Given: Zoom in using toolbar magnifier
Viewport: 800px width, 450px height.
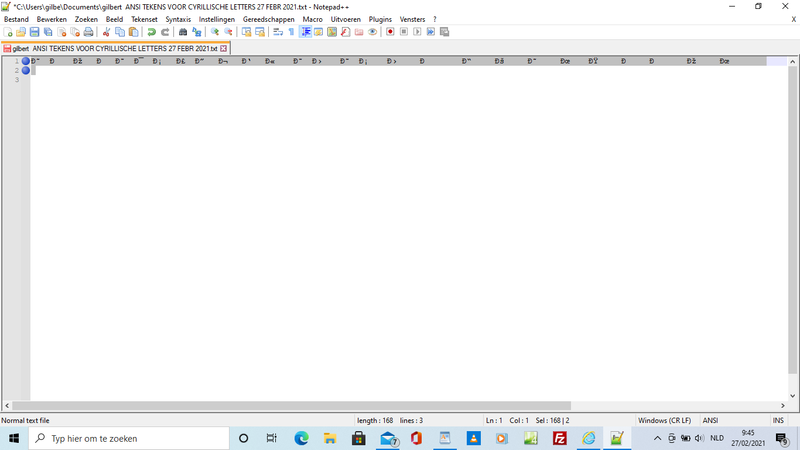Looking at the screenshot, I should [x=215, y=32].
